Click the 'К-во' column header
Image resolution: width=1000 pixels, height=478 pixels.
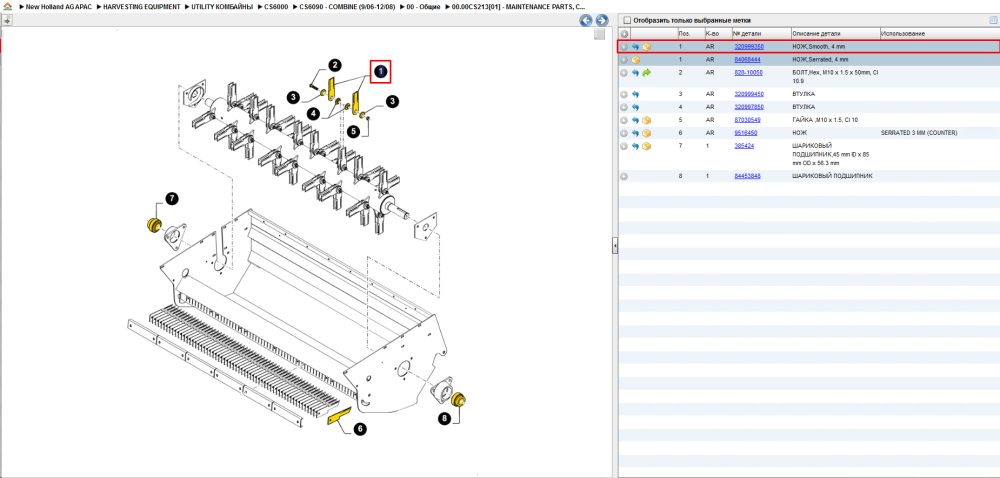tap(718, 34)
